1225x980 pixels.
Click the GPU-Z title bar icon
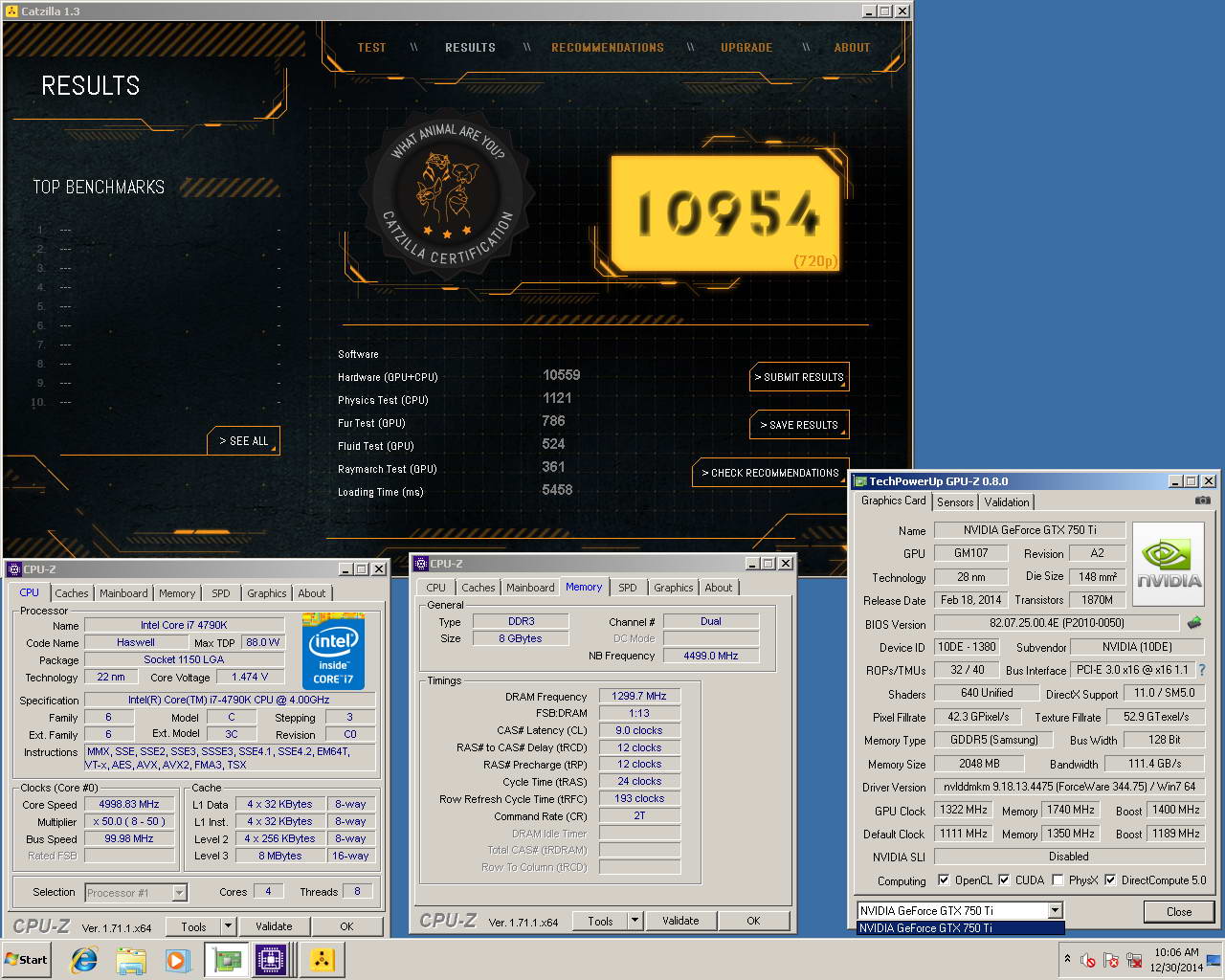click(x=859, y=481)
